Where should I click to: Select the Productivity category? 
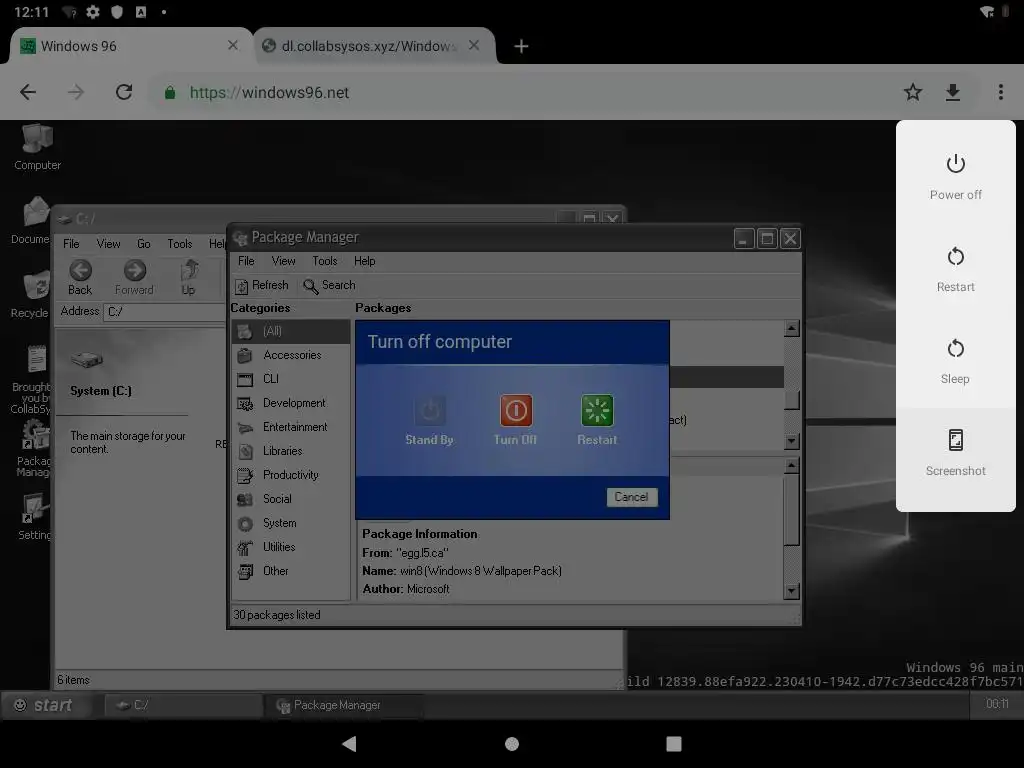291,475
